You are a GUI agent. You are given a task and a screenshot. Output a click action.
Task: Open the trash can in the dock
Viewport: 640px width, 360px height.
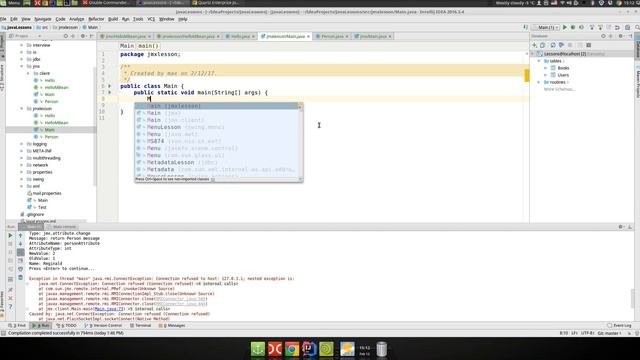(x=381, y=349)
